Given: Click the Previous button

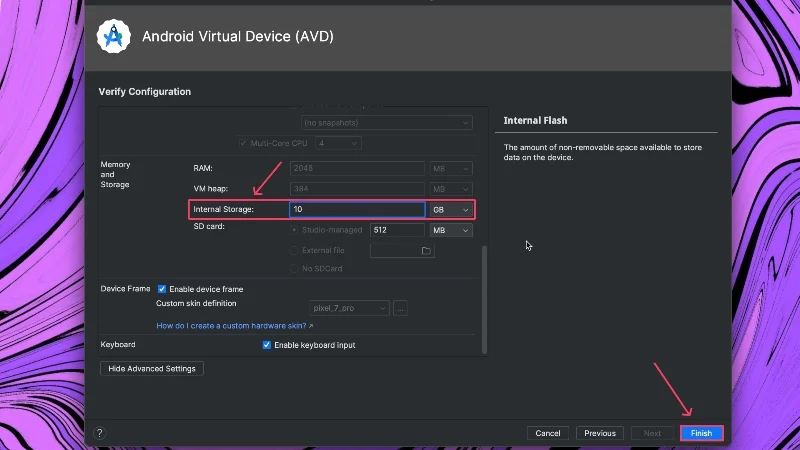Looking at the screenshot, I should click(x=600, y=433).
